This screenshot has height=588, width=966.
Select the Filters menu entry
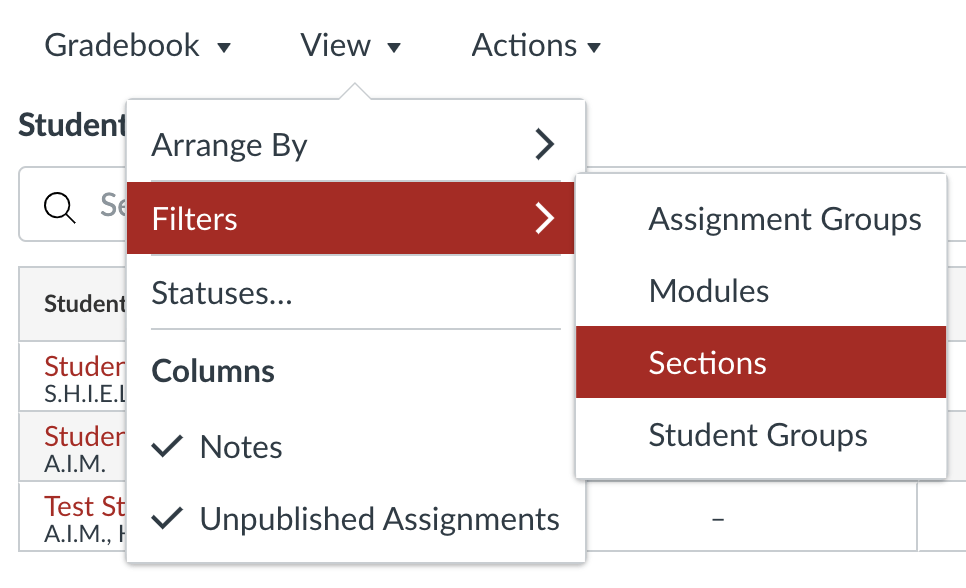pos(195,219)
